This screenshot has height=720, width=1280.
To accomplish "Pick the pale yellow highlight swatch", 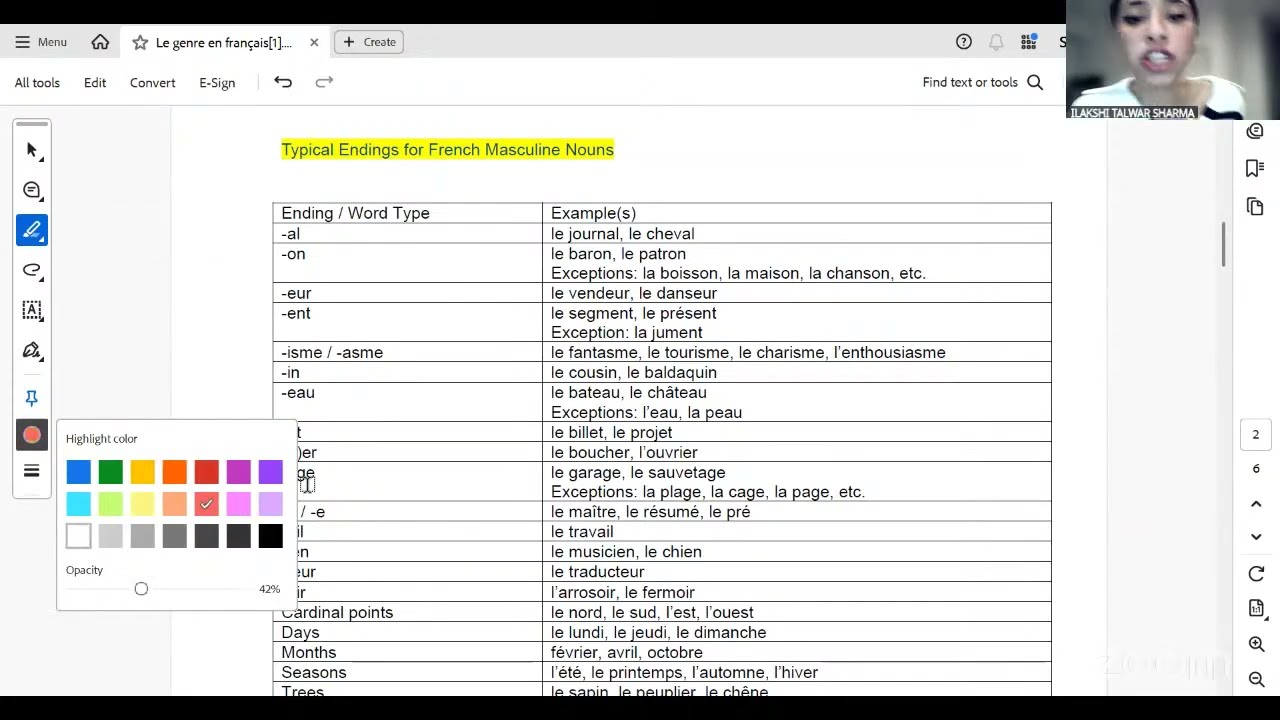I will coord(143,504).
